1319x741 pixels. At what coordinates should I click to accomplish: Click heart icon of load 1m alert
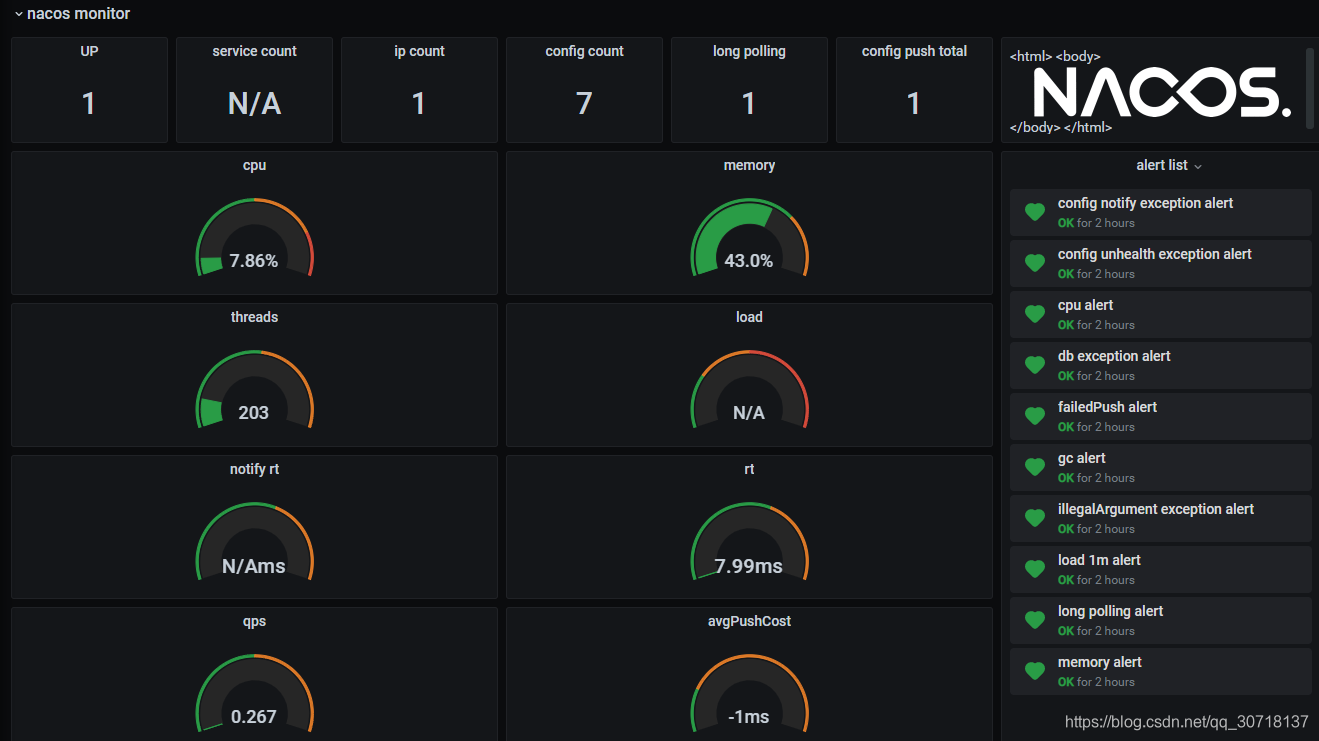point(1035,569)
